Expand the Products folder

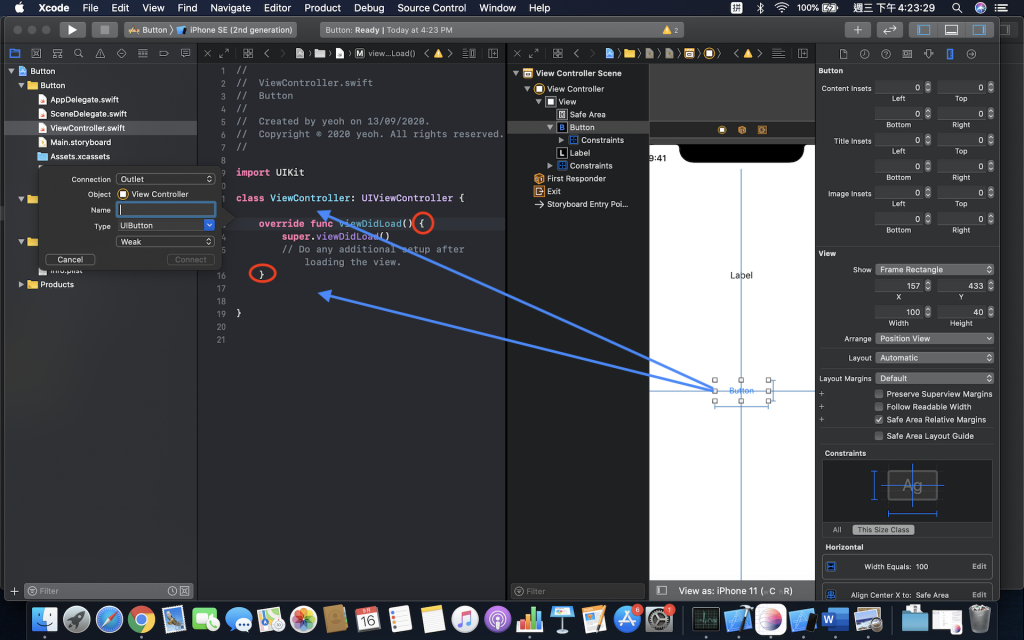(x=21, y=285)
